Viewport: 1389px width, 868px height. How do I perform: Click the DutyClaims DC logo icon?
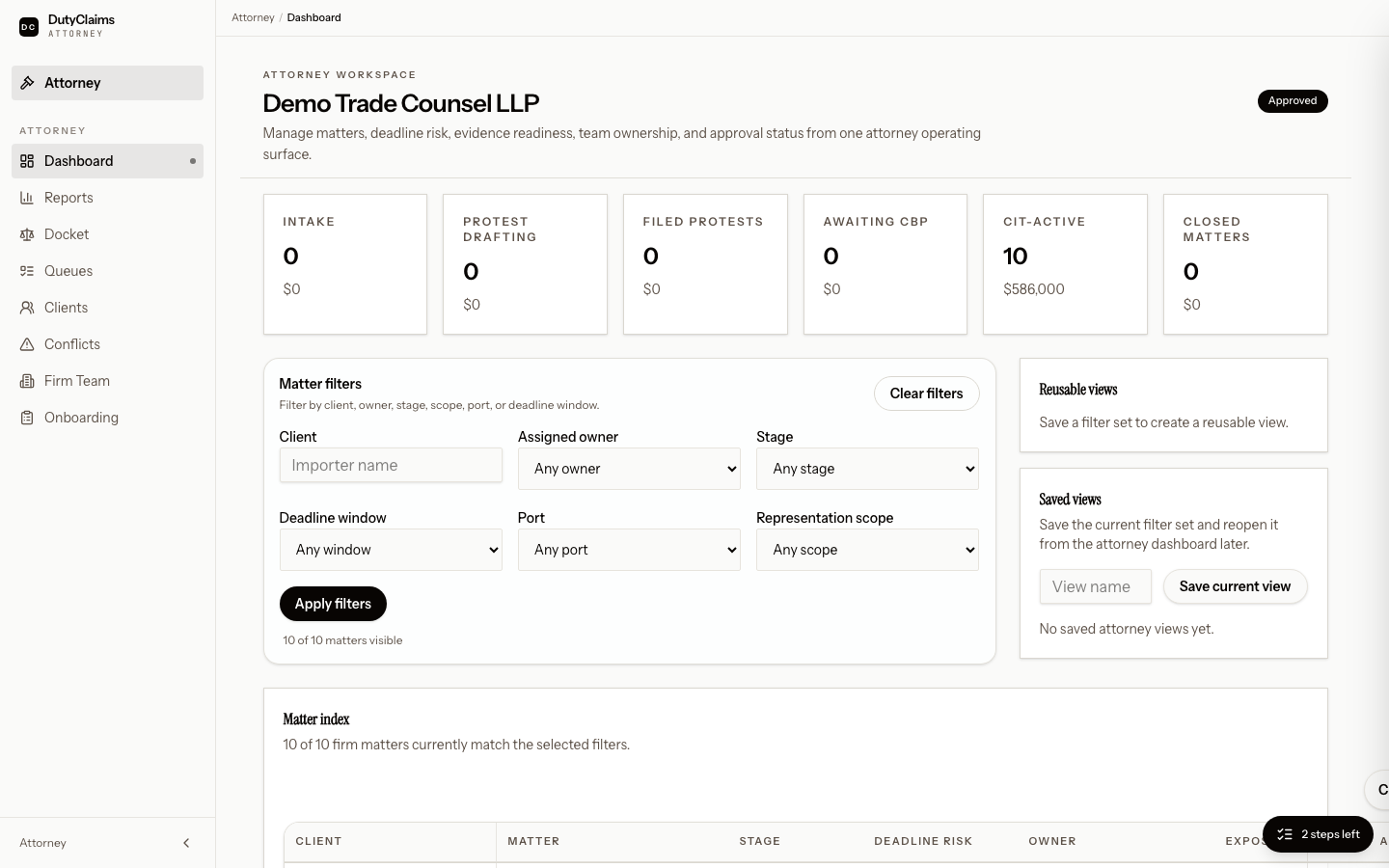[29, 27]
